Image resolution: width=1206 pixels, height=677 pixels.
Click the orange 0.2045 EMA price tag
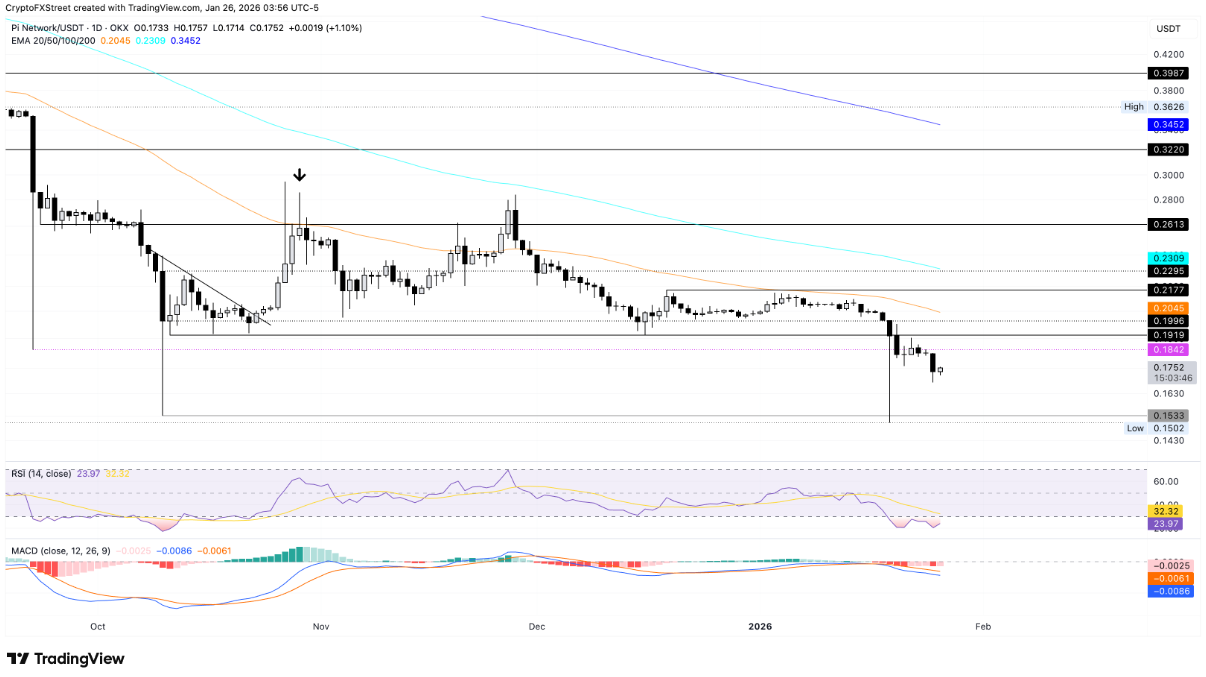(x=1166, y=308)
